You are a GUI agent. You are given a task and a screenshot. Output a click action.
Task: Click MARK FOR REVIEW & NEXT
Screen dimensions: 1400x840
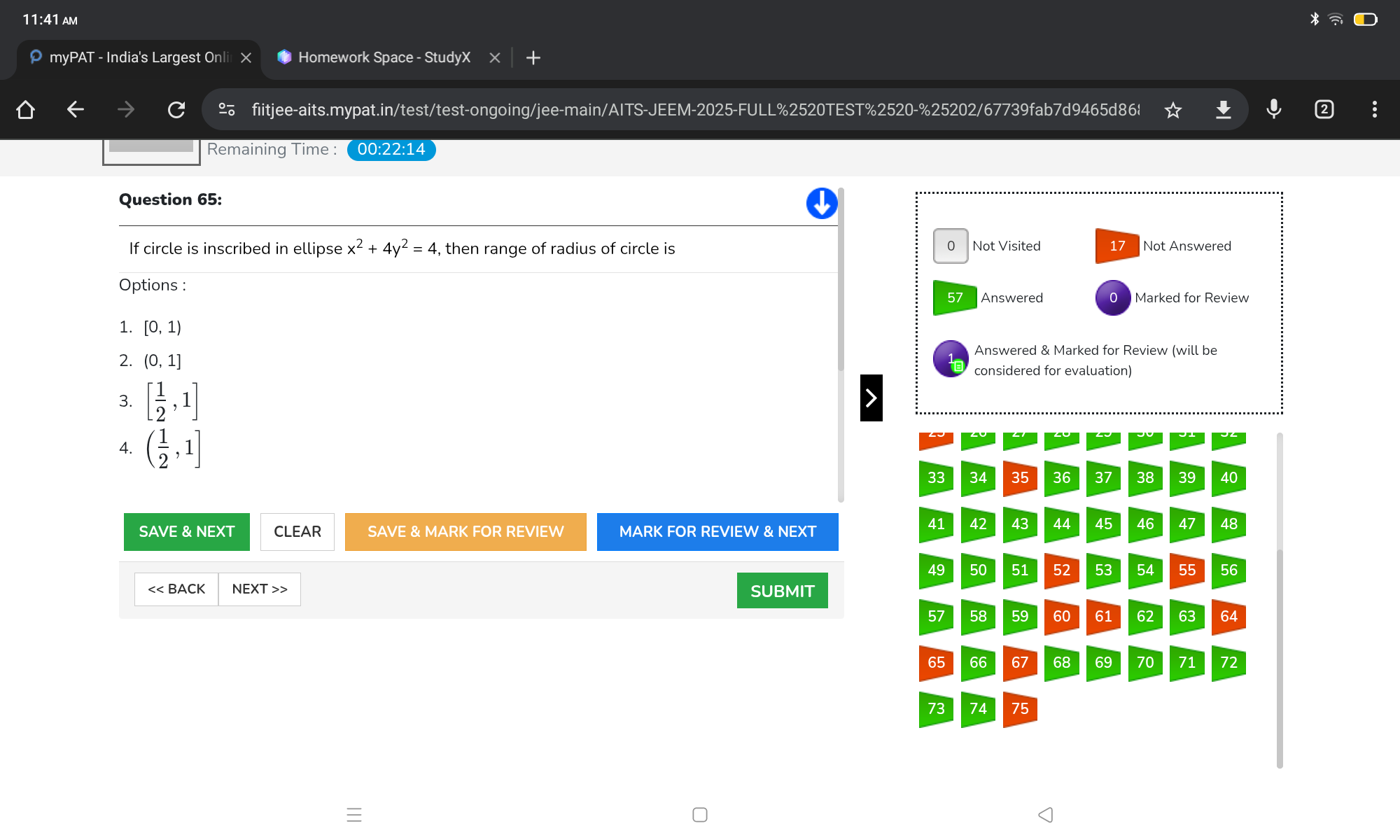pyautogui.click(x=717, y=532)
